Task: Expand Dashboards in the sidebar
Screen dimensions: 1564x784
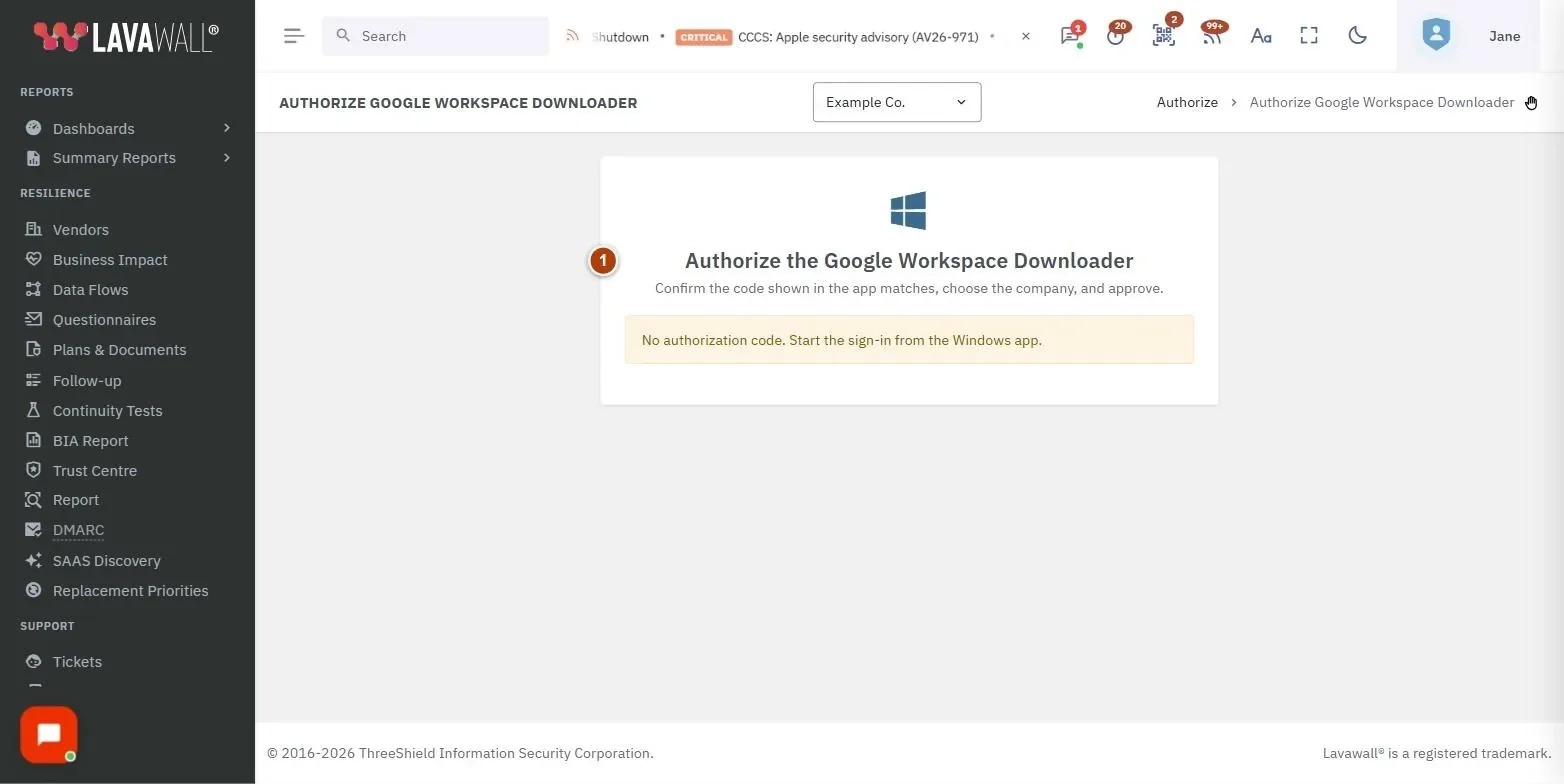Action: pos(128,128)
